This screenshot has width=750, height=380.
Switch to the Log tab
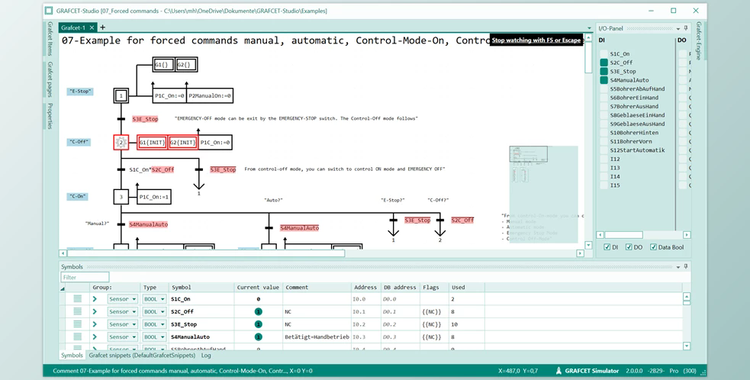(x=206, y=355)
